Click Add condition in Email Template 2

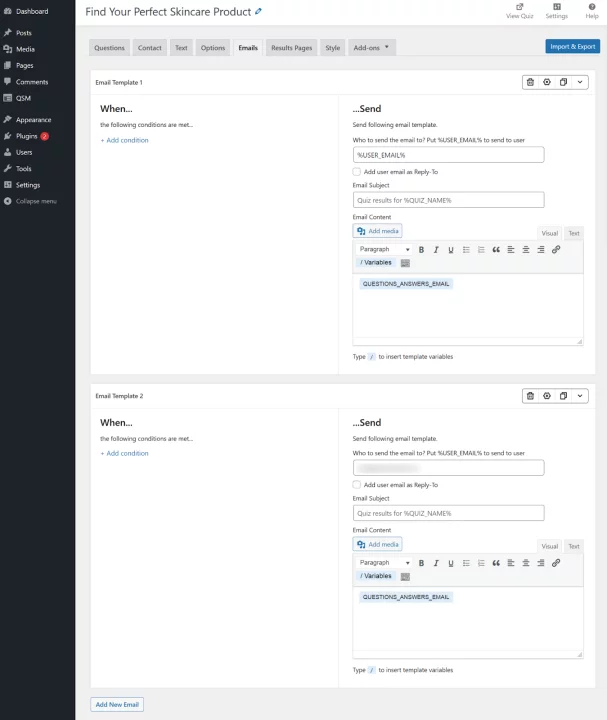coord(124,453)
